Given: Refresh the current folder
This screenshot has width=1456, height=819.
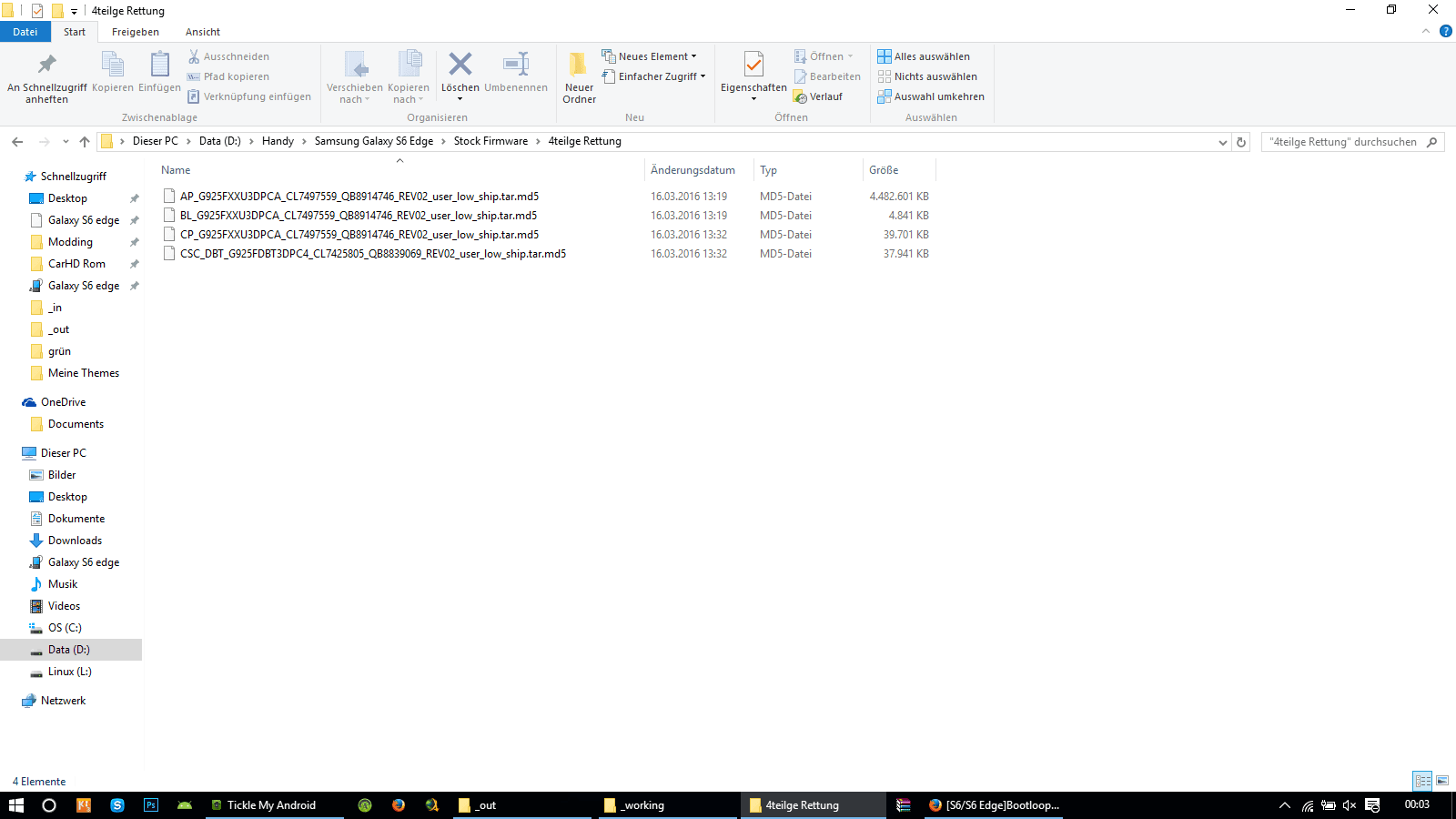Looking at the screenshot, I should click(1240, 142).
